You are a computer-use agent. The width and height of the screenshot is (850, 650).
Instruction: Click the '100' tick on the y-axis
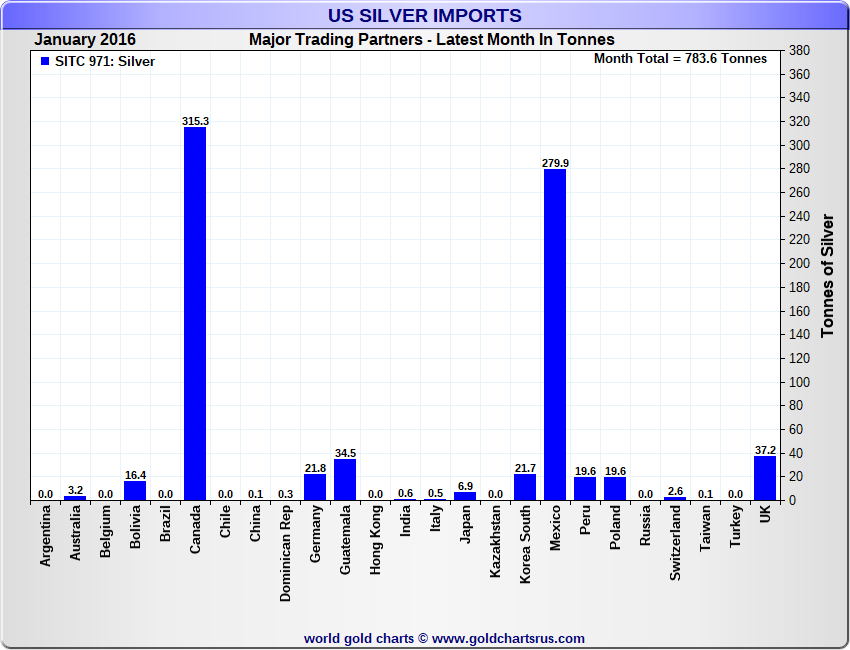click(x=799, y=382)
